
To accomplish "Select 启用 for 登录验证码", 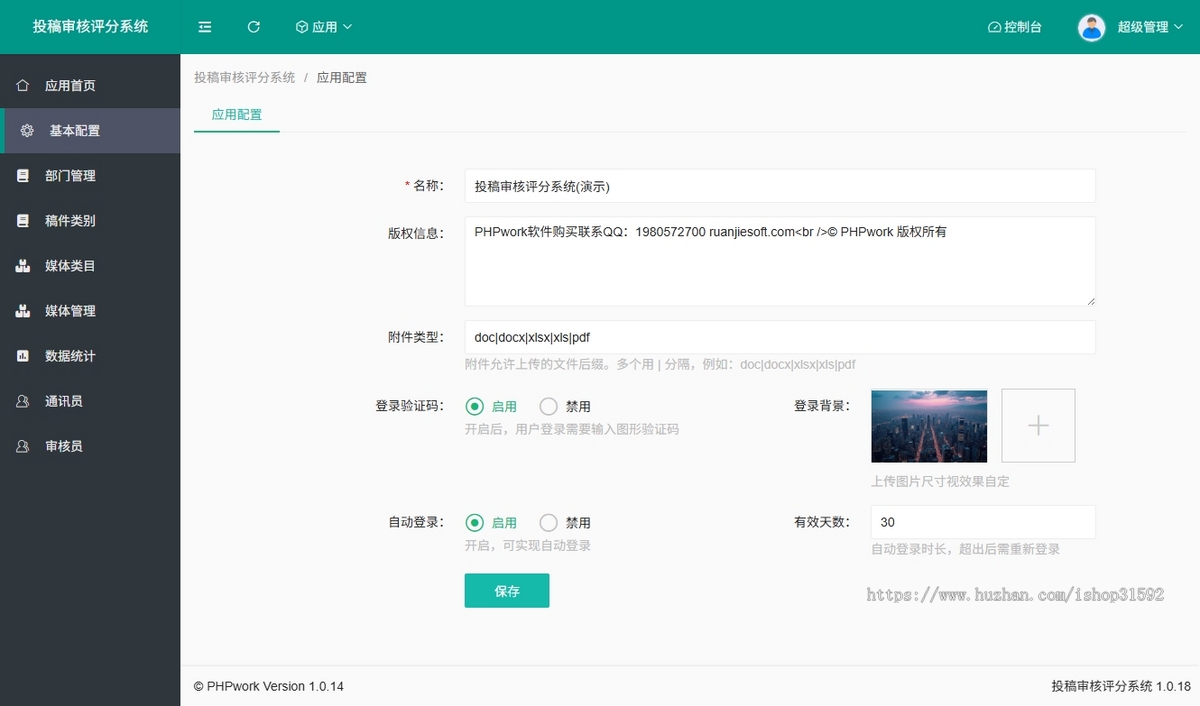I will (492, 406).
